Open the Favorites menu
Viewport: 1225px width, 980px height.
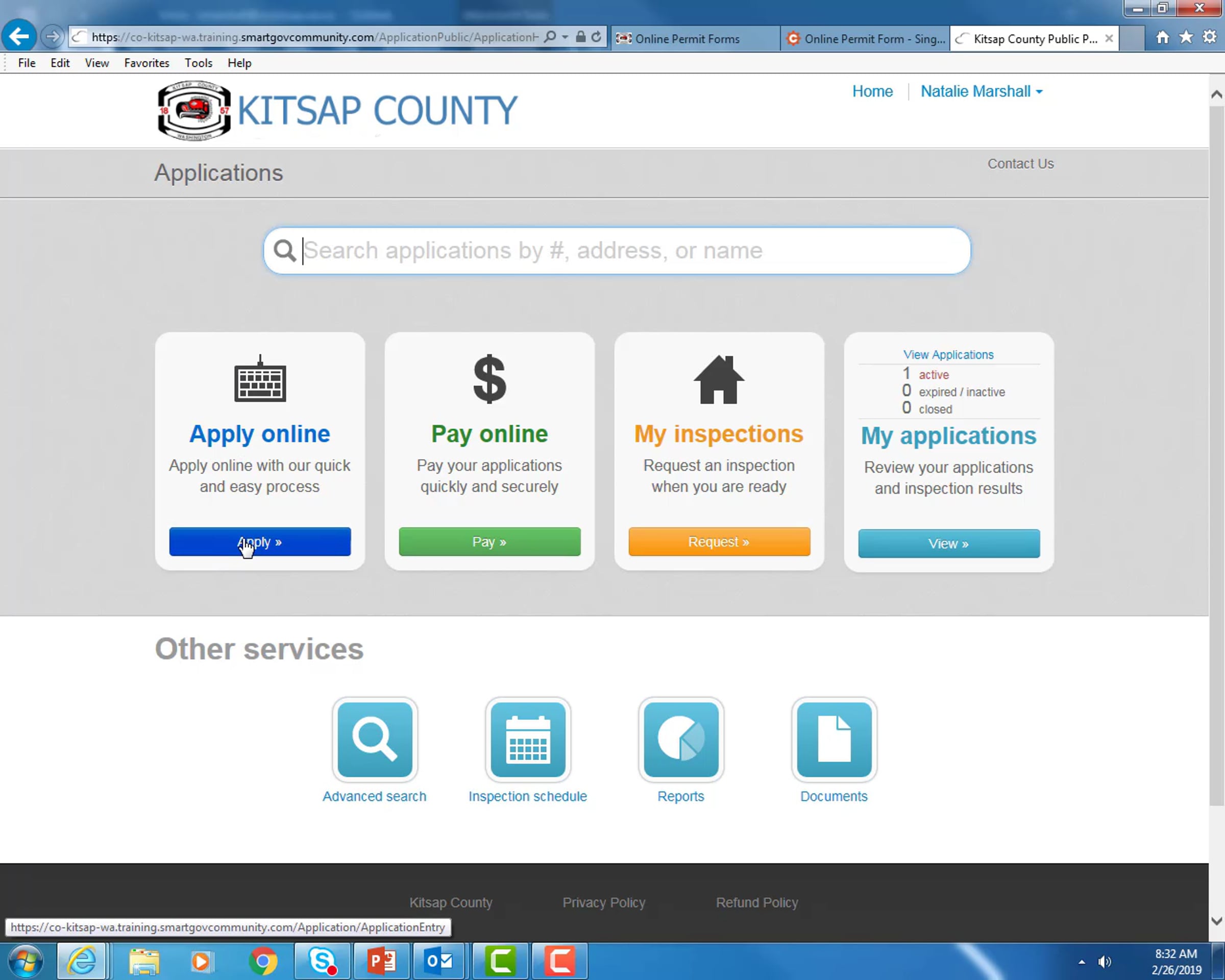(x=146, y=63)
